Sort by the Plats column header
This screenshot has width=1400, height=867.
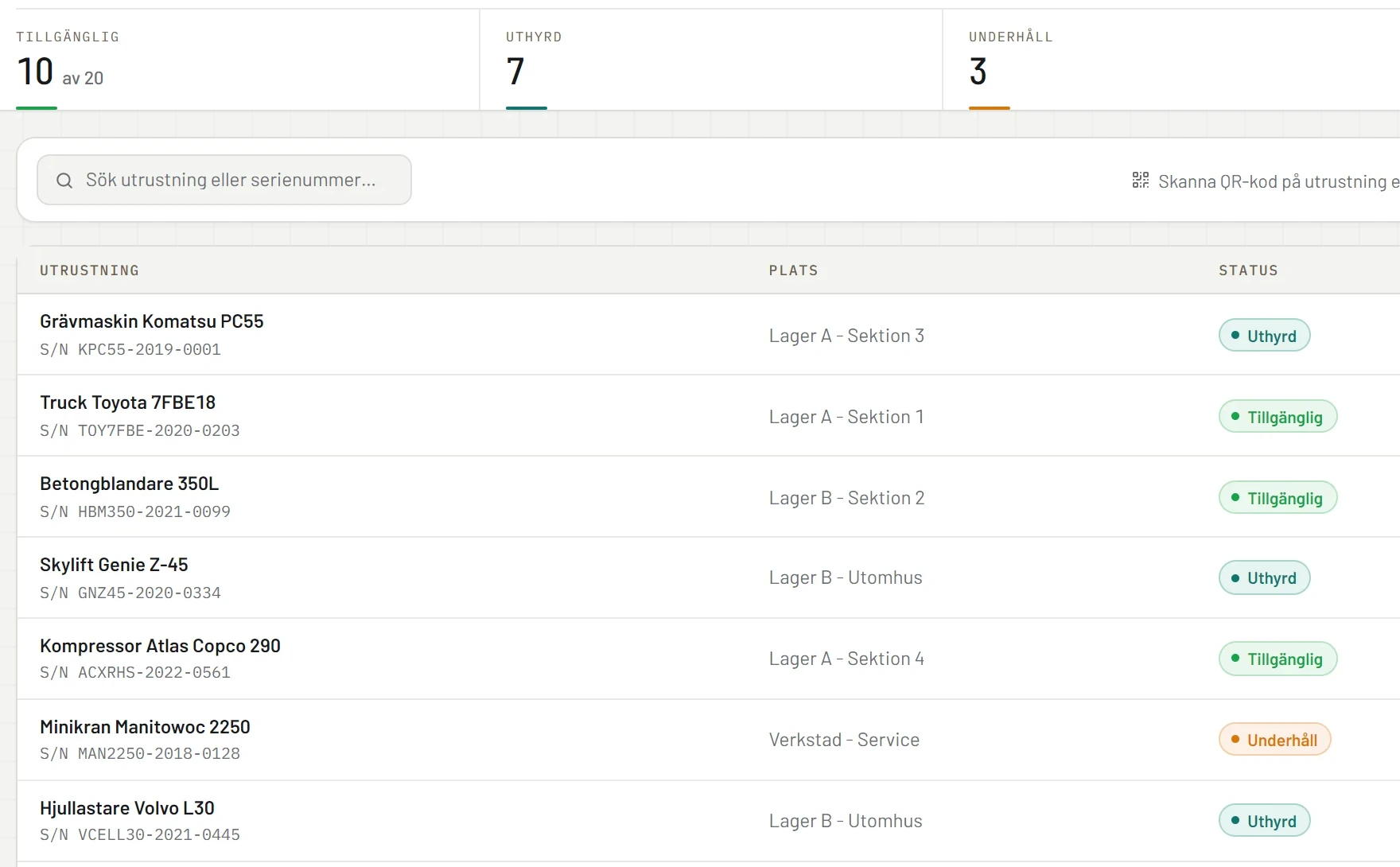(793, 270)
